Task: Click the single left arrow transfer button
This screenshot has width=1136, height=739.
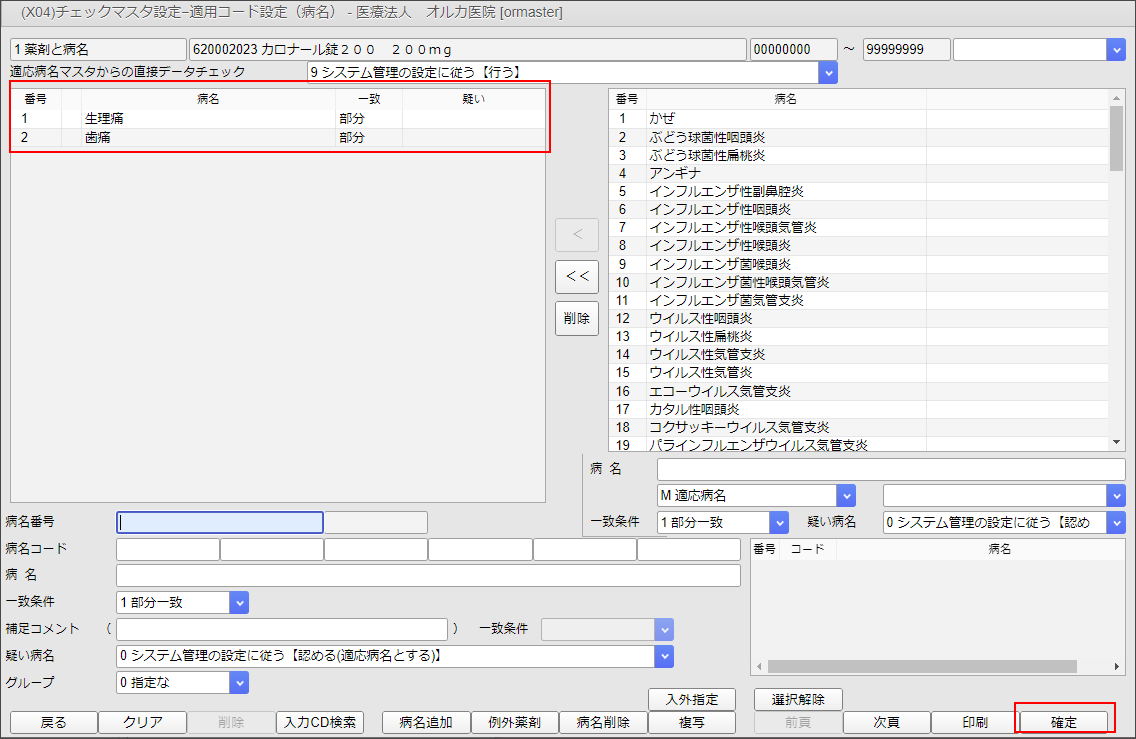Action: point(577,235)
